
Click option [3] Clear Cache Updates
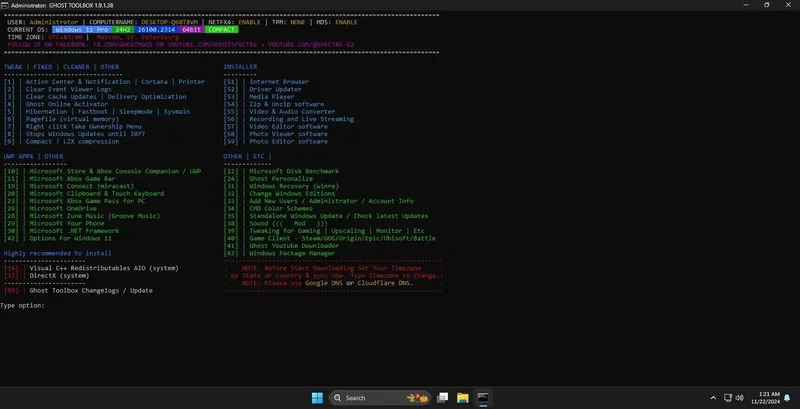(95, 96)
